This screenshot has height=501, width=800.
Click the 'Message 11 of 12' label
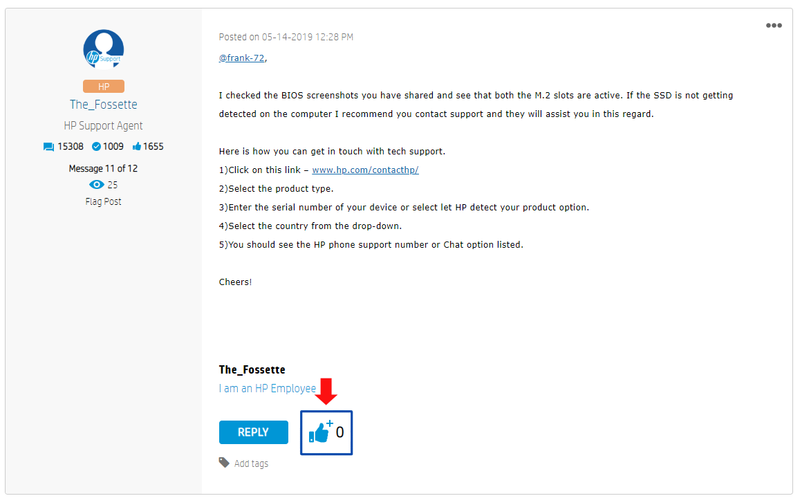[104, 168]
